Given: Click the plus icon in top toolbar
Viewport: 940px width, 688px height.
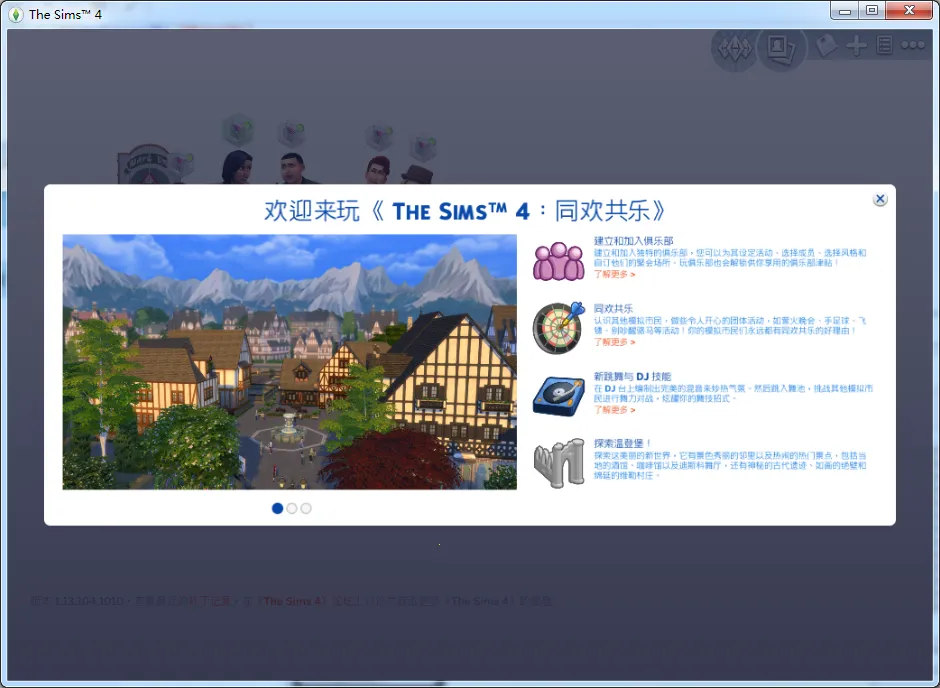Looking at the screenshot, I should [856, 46].
